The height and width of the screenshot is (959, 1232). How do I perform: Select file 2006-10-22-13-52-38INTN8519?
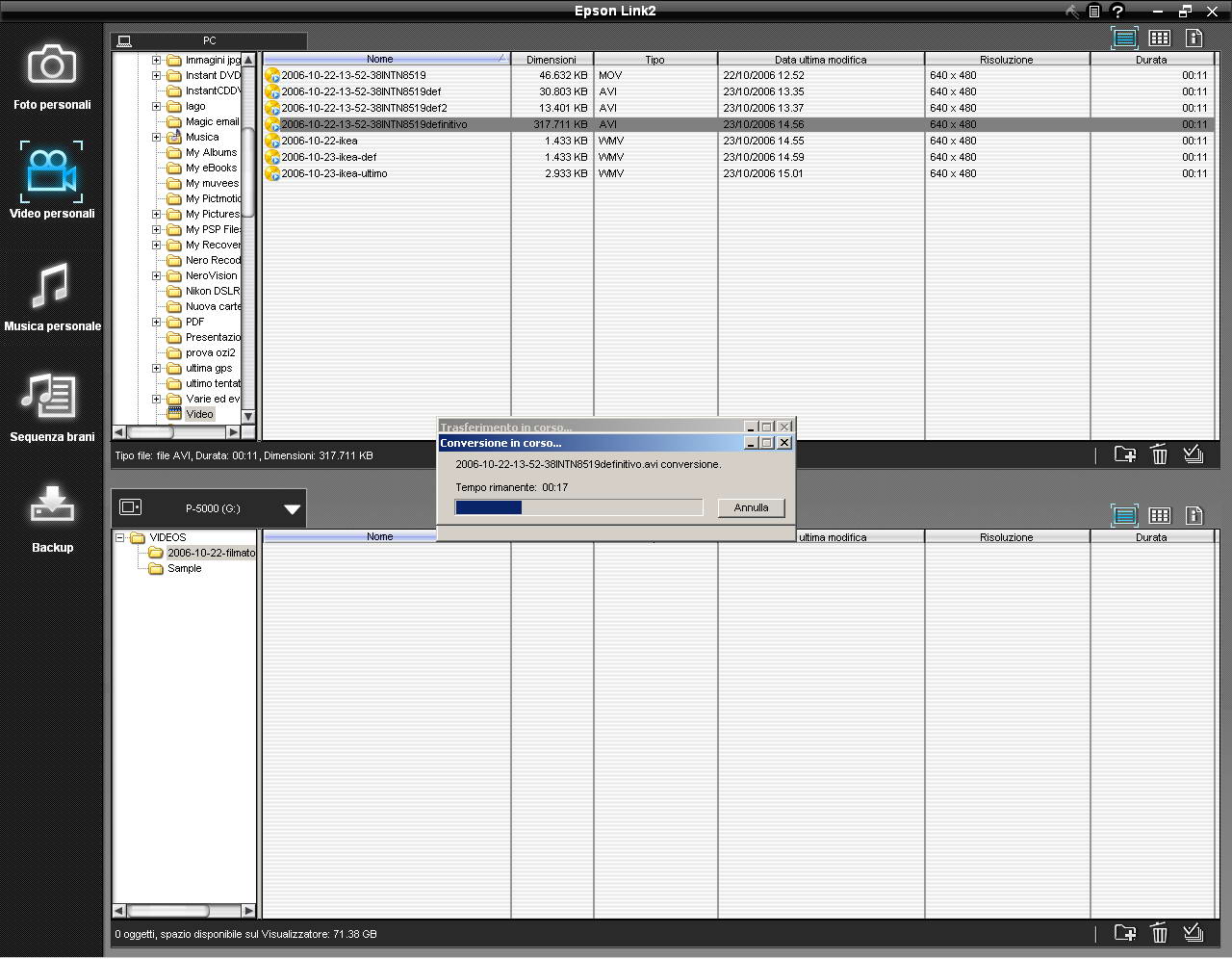point(353,75)
